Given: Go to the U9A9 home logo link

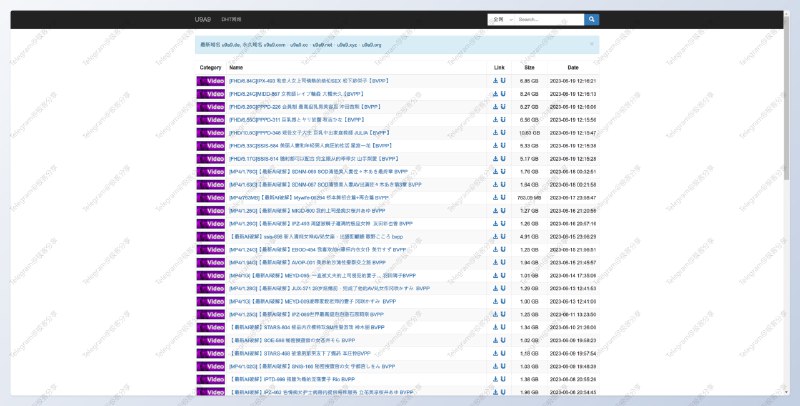Looking at the screenshot, I should coord(204,19).
